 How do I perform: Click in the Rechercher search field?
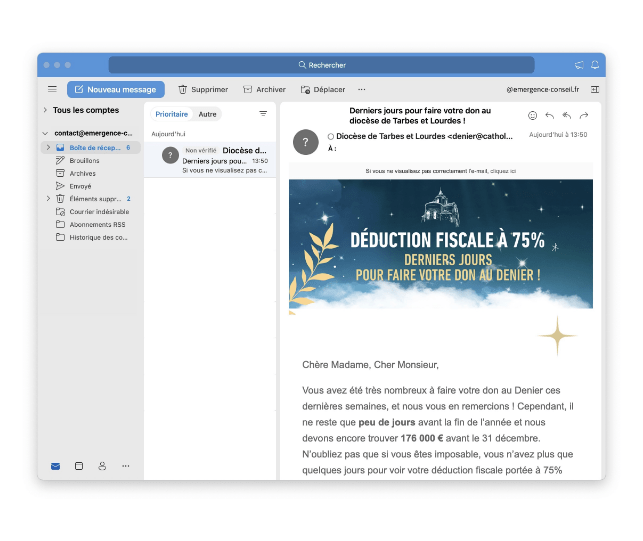322,65
